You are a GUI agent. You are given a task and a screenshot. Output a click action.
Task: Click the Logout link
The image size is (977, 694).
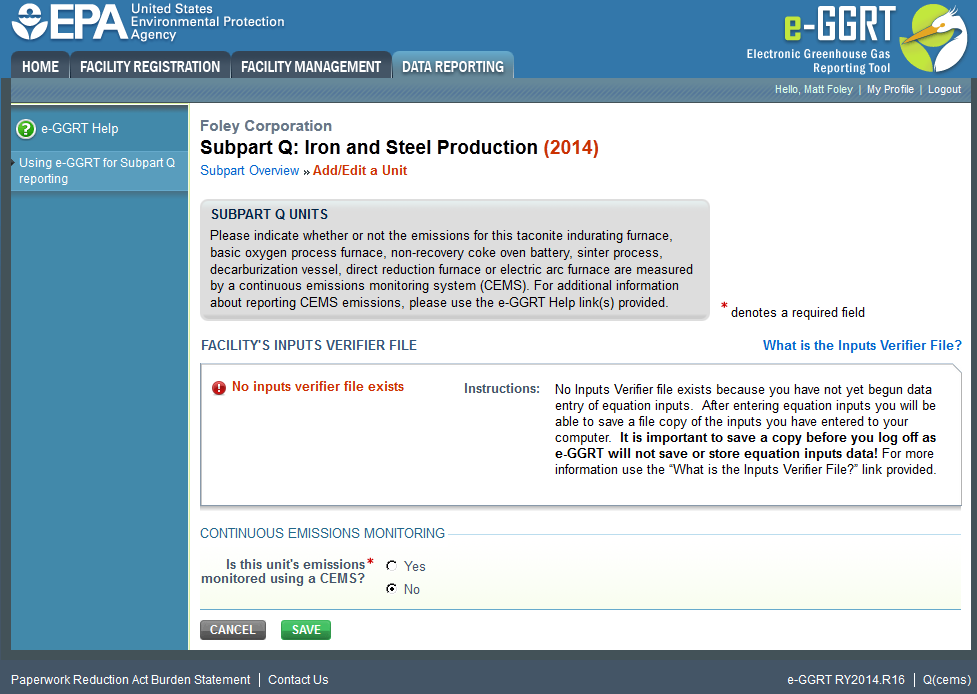pos(944,89)
